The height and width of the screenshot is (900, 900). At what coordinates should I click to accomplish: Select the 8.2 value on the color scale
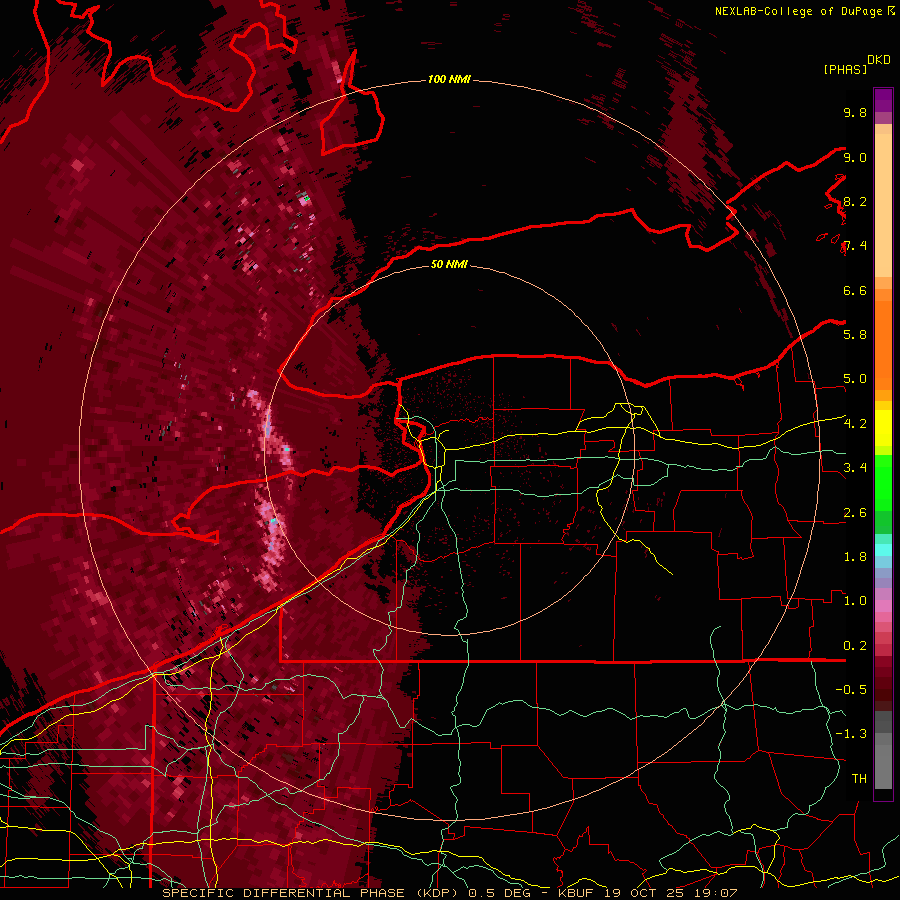[x=855, y=201]
